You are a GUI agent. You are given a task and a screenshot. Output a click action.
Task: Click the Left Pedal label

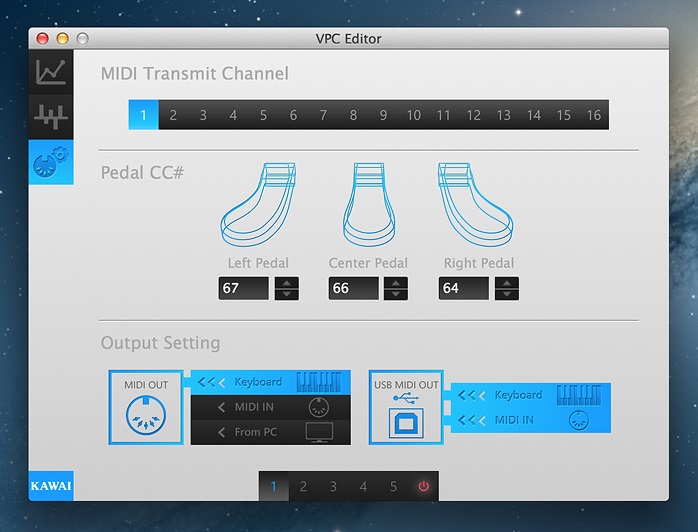(258, 263)
